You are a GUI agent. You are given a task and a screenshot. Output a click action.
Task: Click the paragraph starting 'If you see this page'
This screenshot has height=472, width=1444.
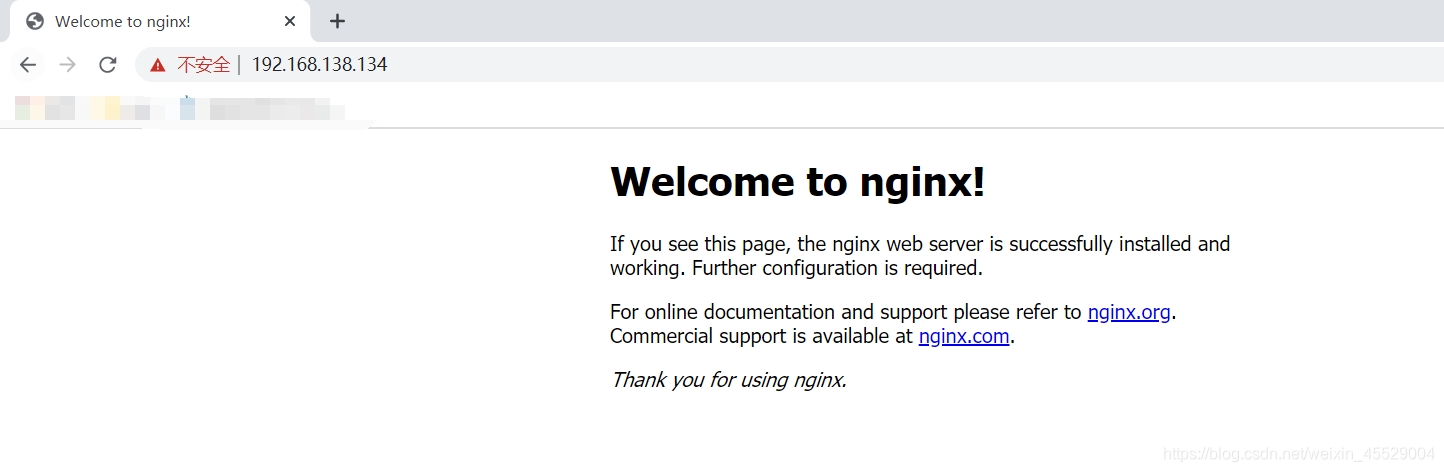coord(920,256)
